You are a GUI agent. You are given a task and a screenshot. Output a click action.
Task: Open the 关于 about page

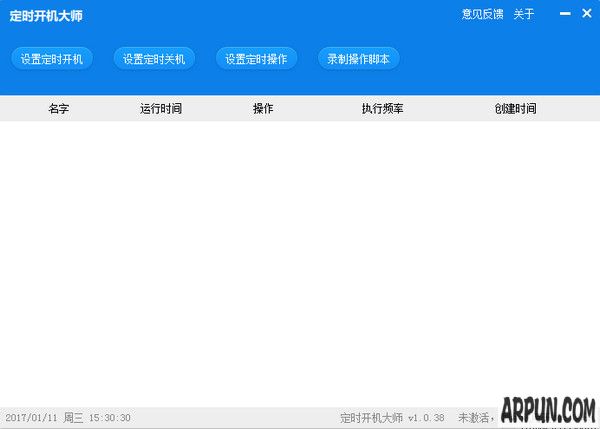click(523, 15)
